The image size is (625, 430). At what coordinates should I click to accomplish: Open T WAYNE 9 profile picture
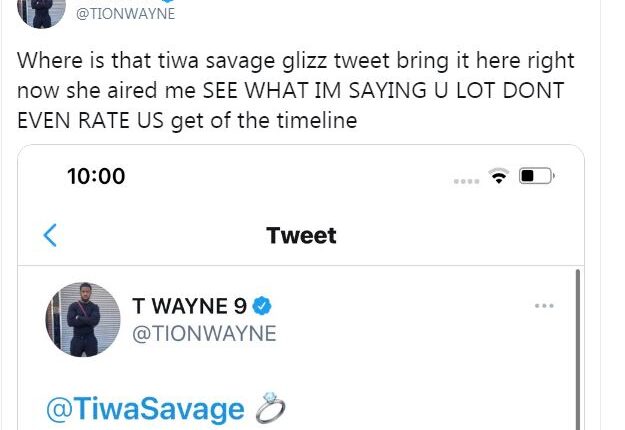coord(76,320)
